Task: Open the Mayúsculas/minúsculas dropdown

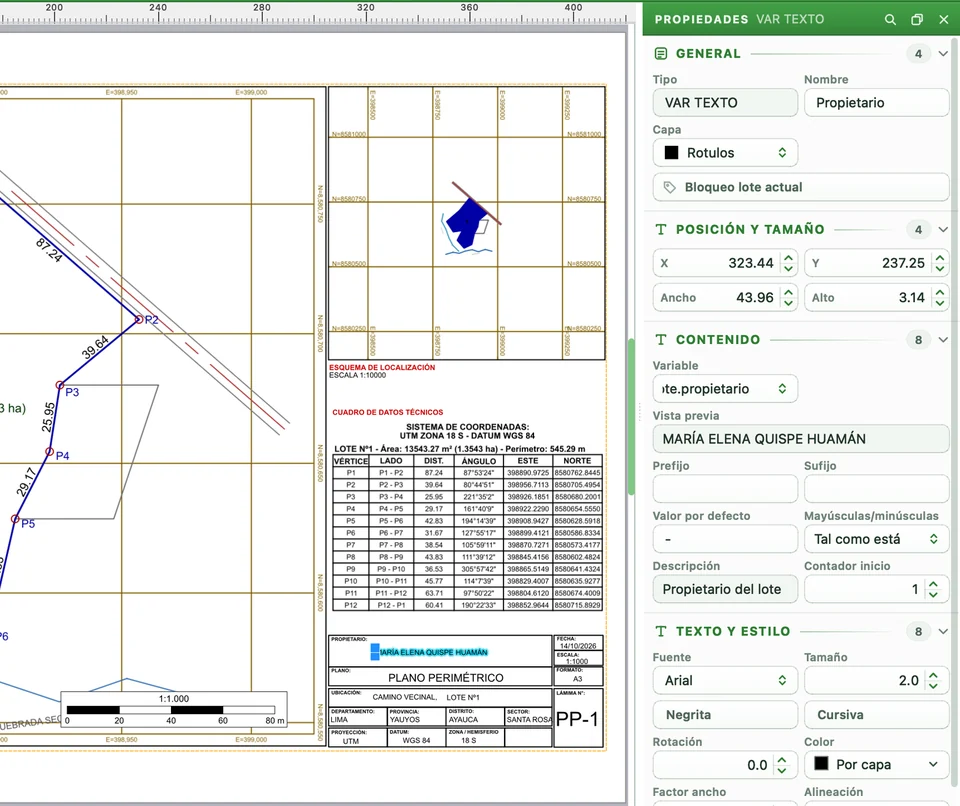Action: pyautogui.click(x=876, y=540)
